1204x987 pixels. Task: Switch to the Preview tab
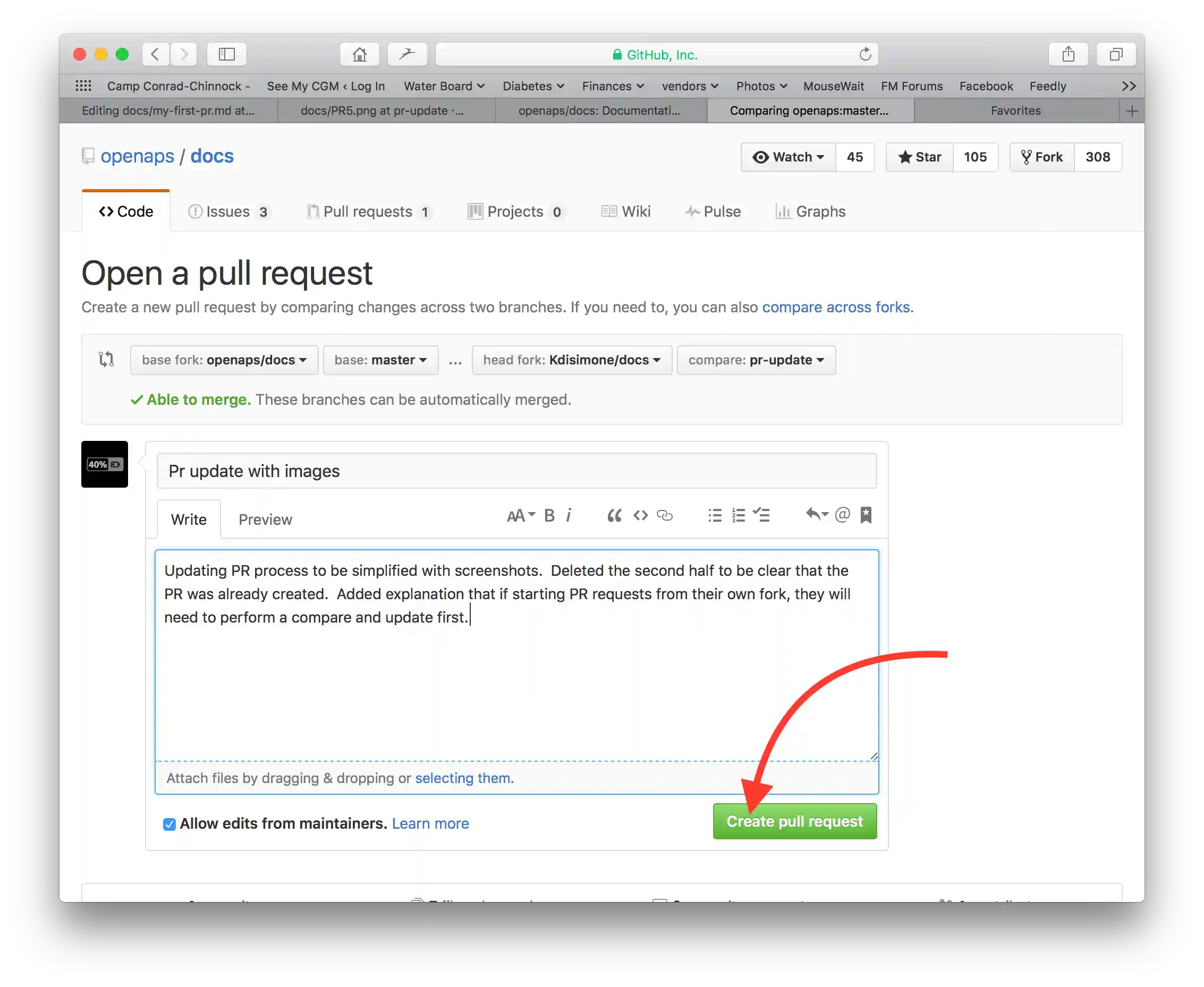tap(265, 518)
